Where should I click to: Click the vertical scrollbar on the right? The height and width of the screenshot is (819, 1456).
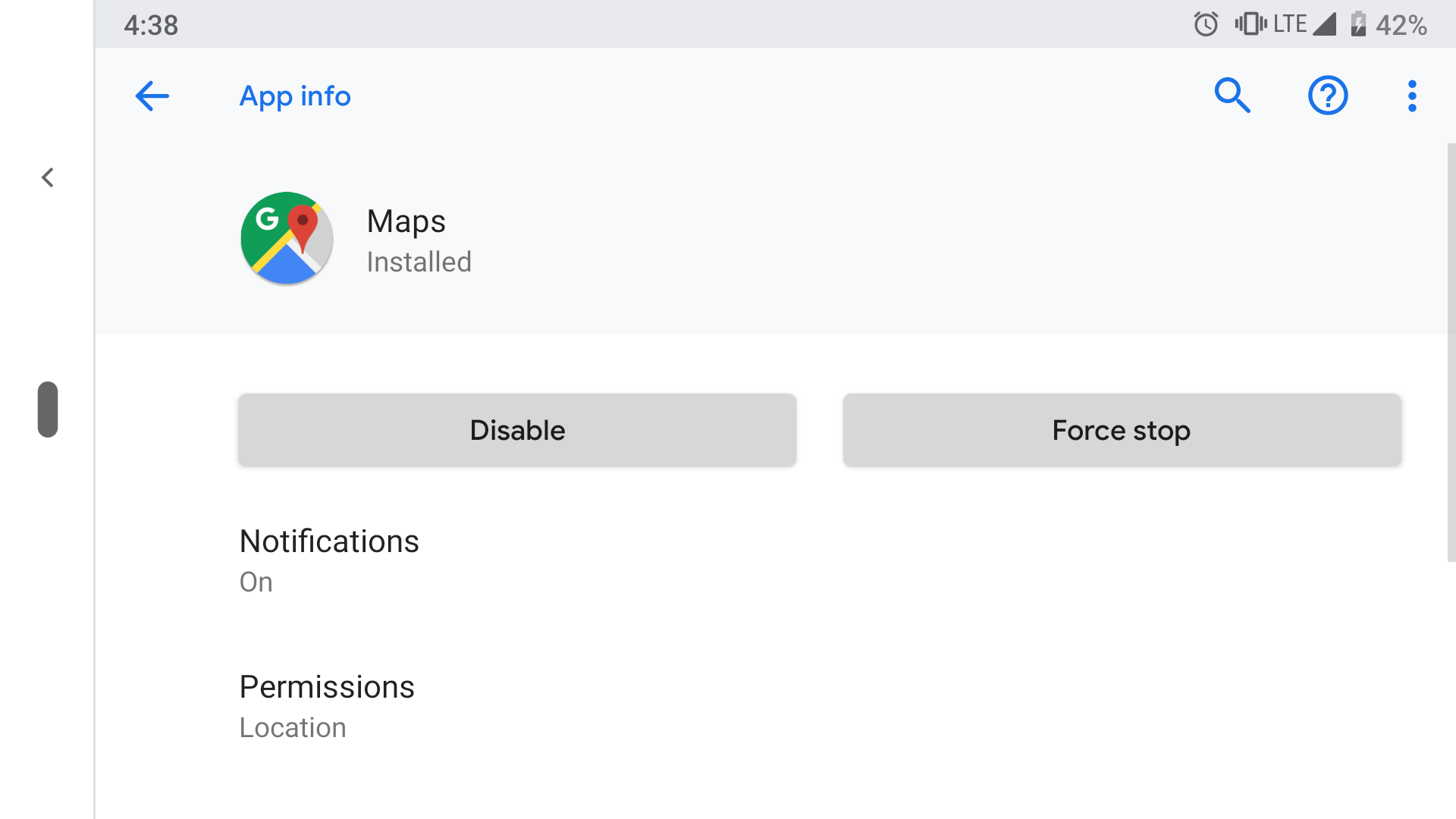tap(1451, 353)
